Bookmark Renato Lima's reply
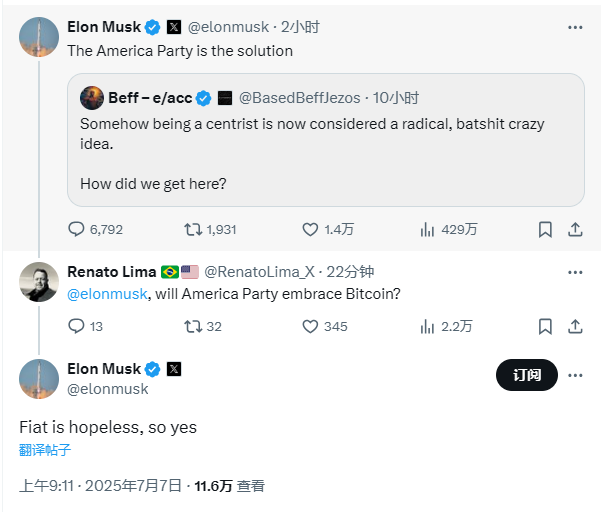Viewport: 601px width, 512px height. pos(545,326)
